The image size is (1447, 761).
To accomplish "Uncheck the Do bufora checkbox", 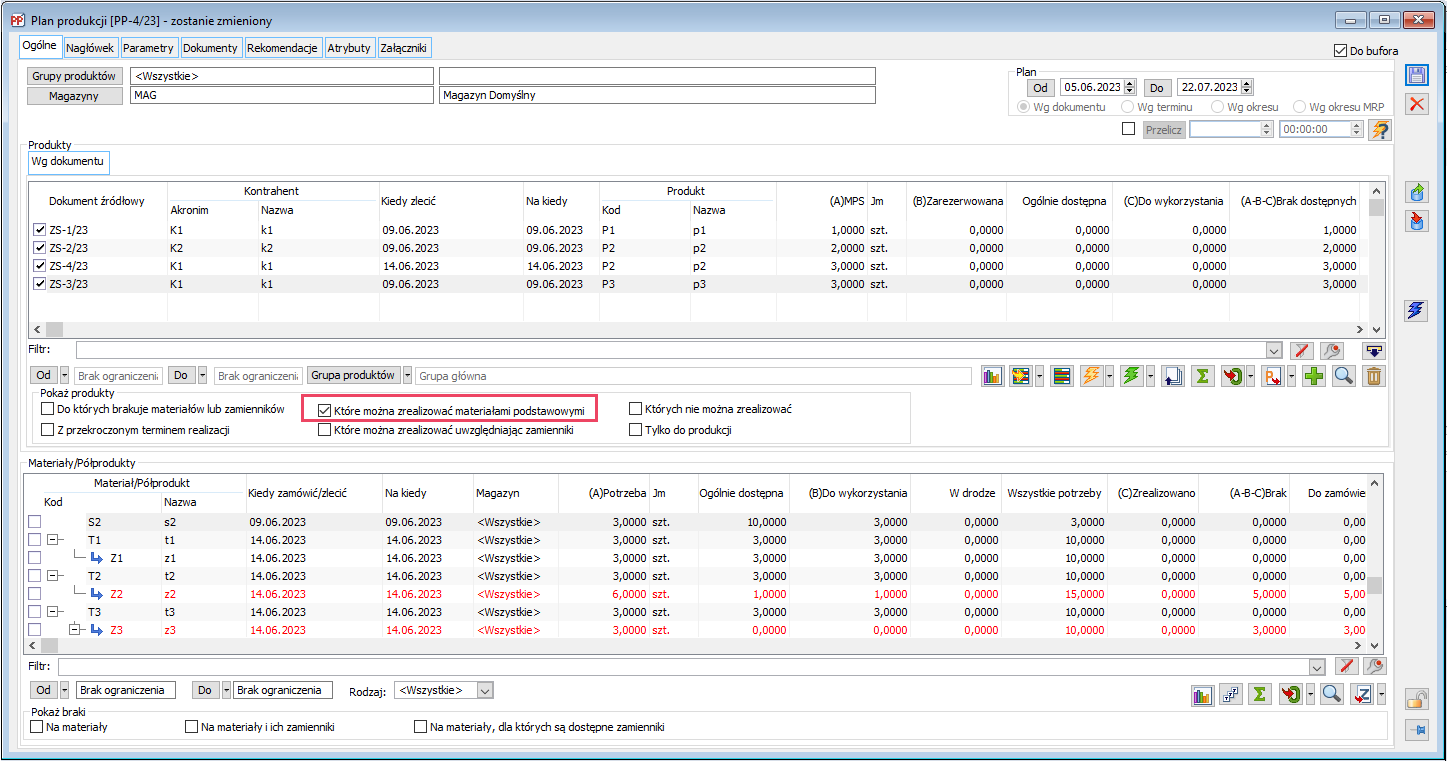I will 1341,51.
